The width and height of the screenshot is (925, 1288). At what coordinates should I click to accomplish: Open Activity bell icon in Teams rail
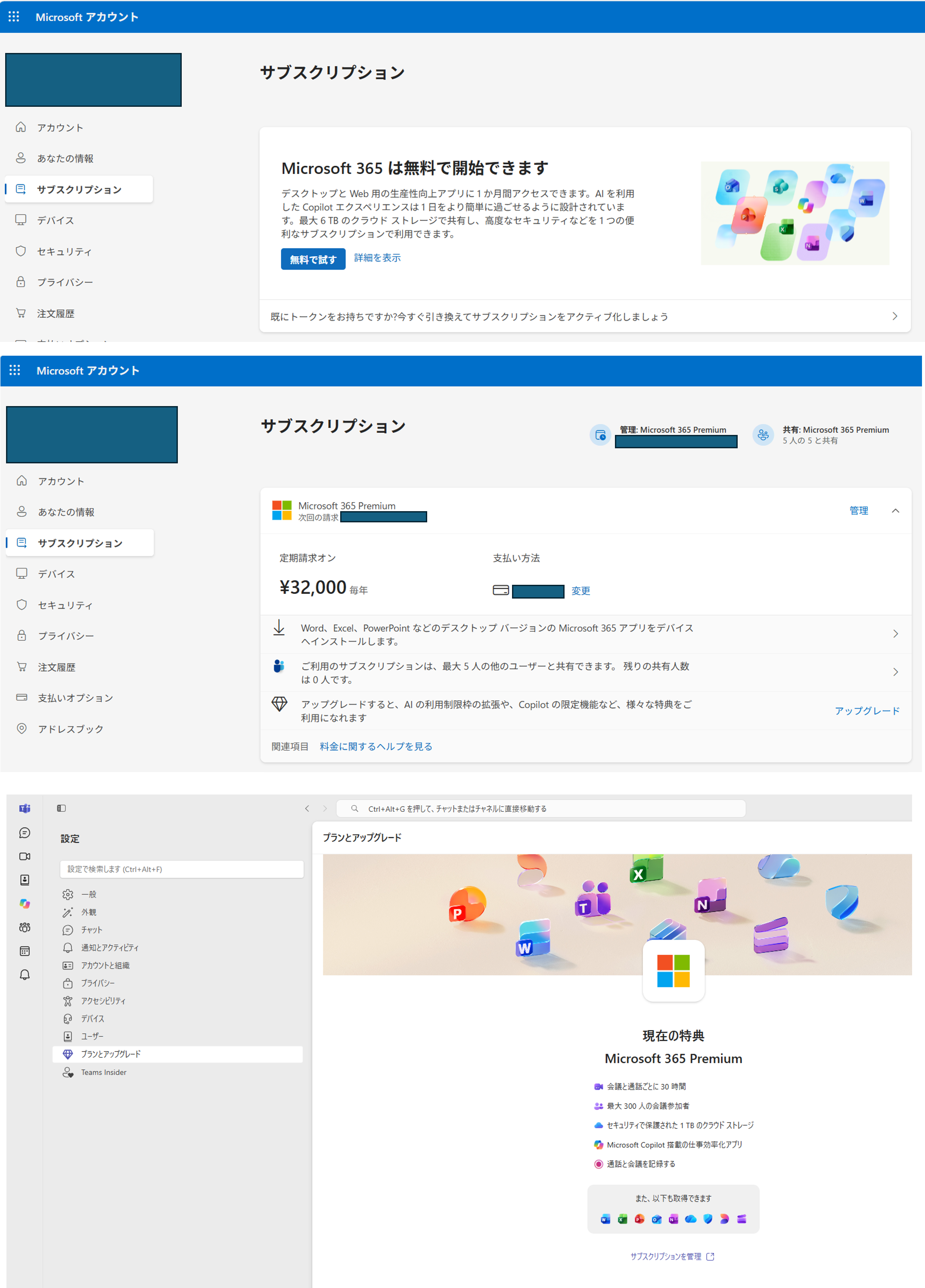(25, 975)
